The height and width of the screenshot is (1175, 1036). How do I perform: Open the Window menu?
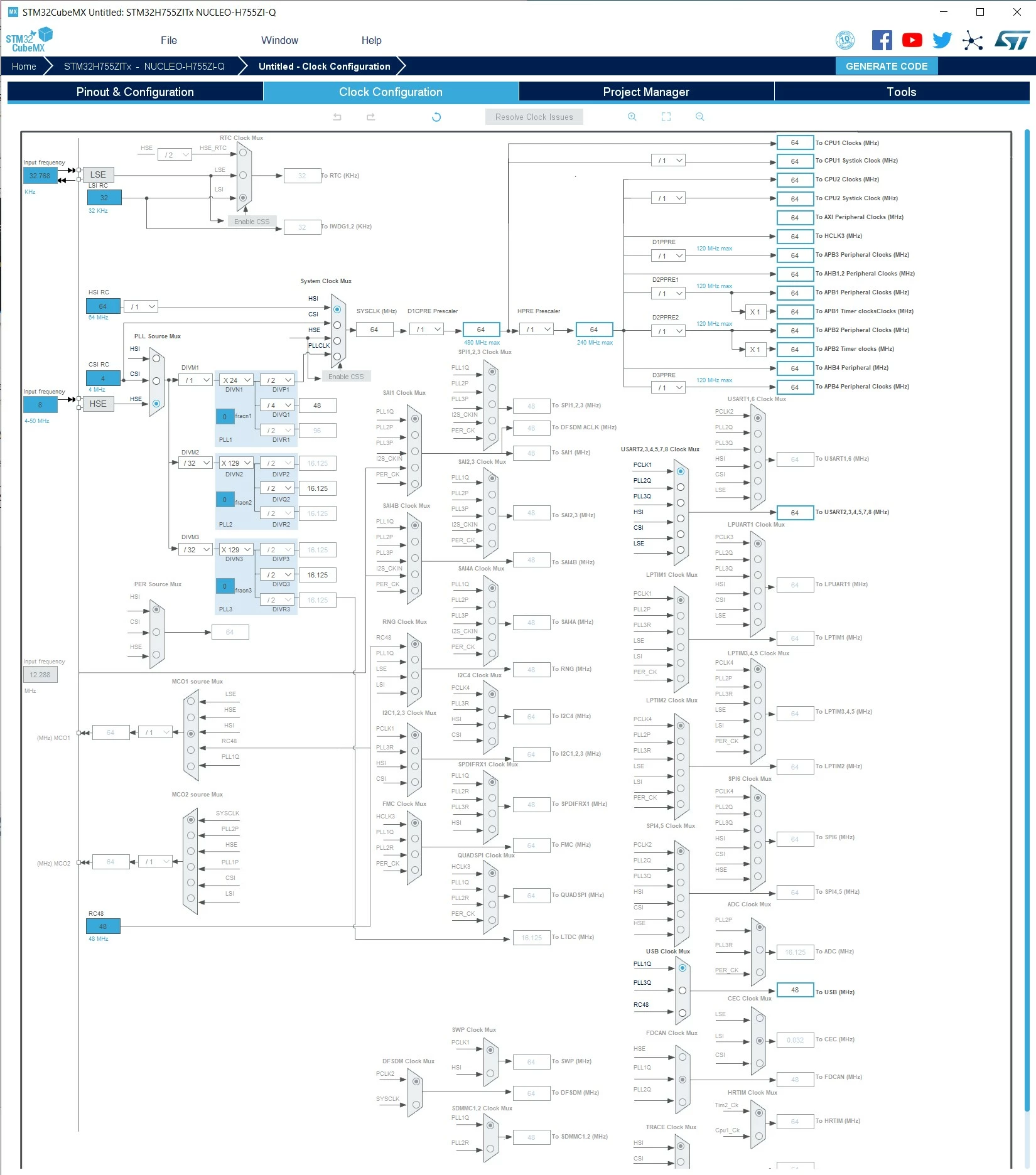[279, 40]
